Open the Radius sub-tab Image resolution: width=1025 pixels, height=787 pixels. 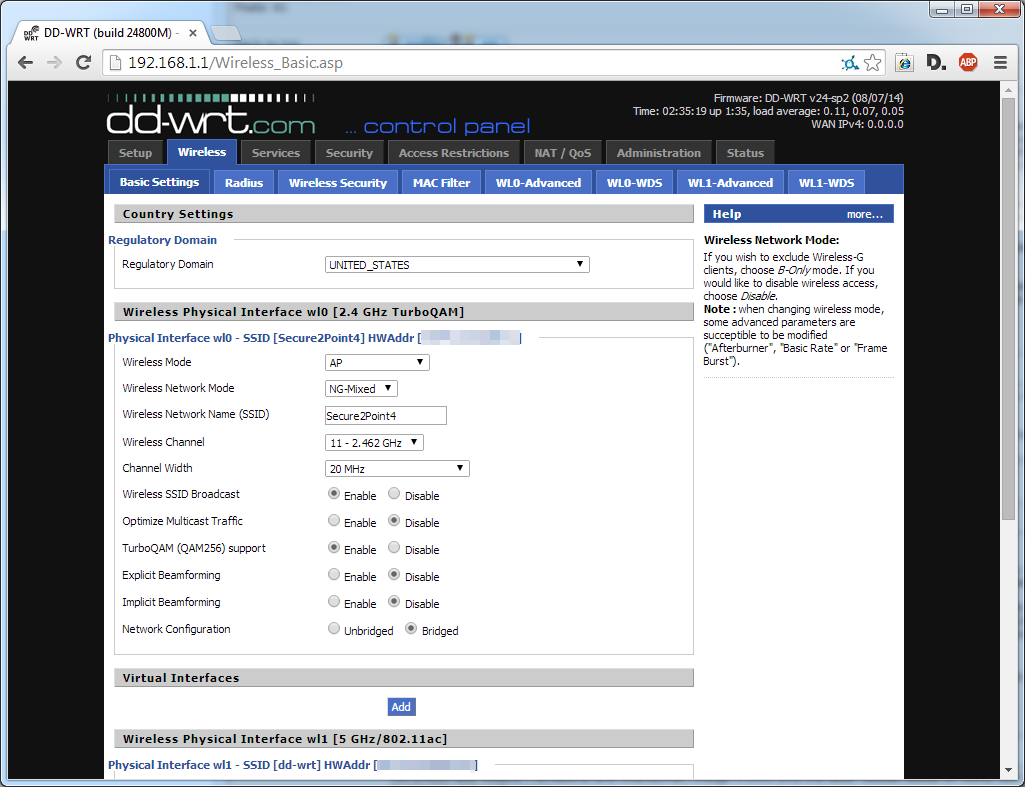[x=244, y=183]
